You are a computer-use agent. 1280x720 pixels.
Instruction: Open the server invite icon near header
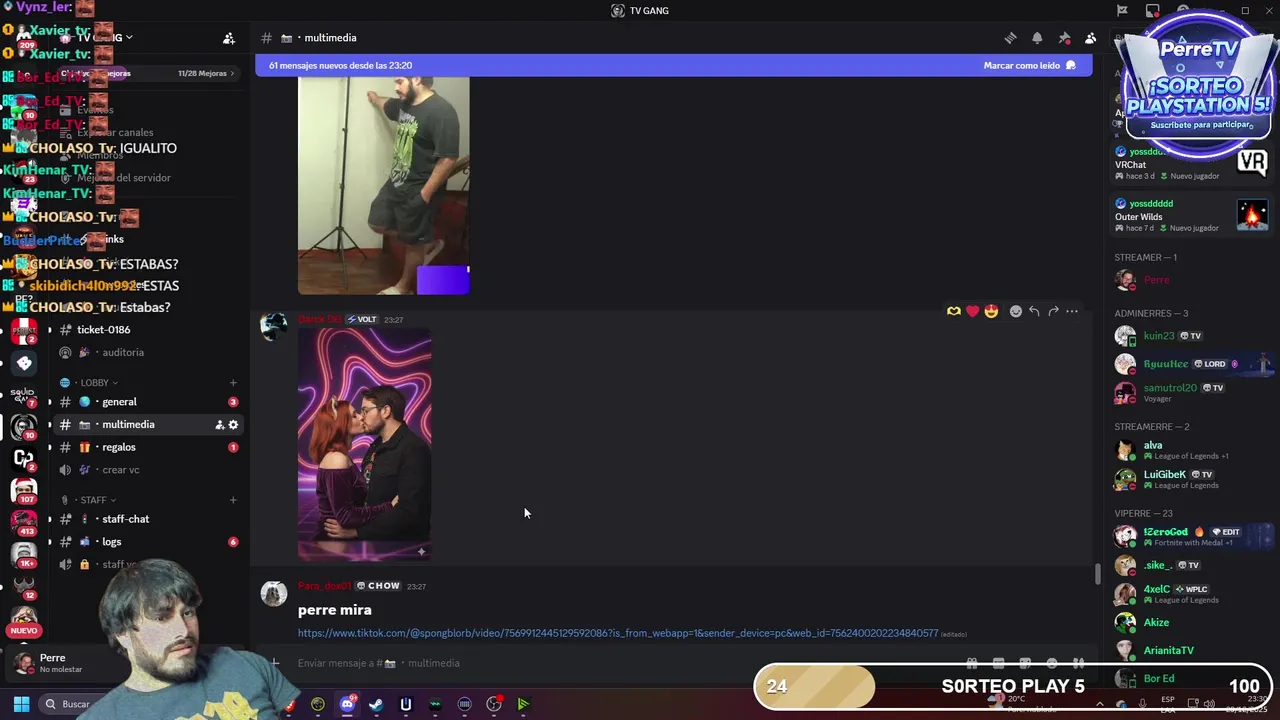click(x=229, y=38)
